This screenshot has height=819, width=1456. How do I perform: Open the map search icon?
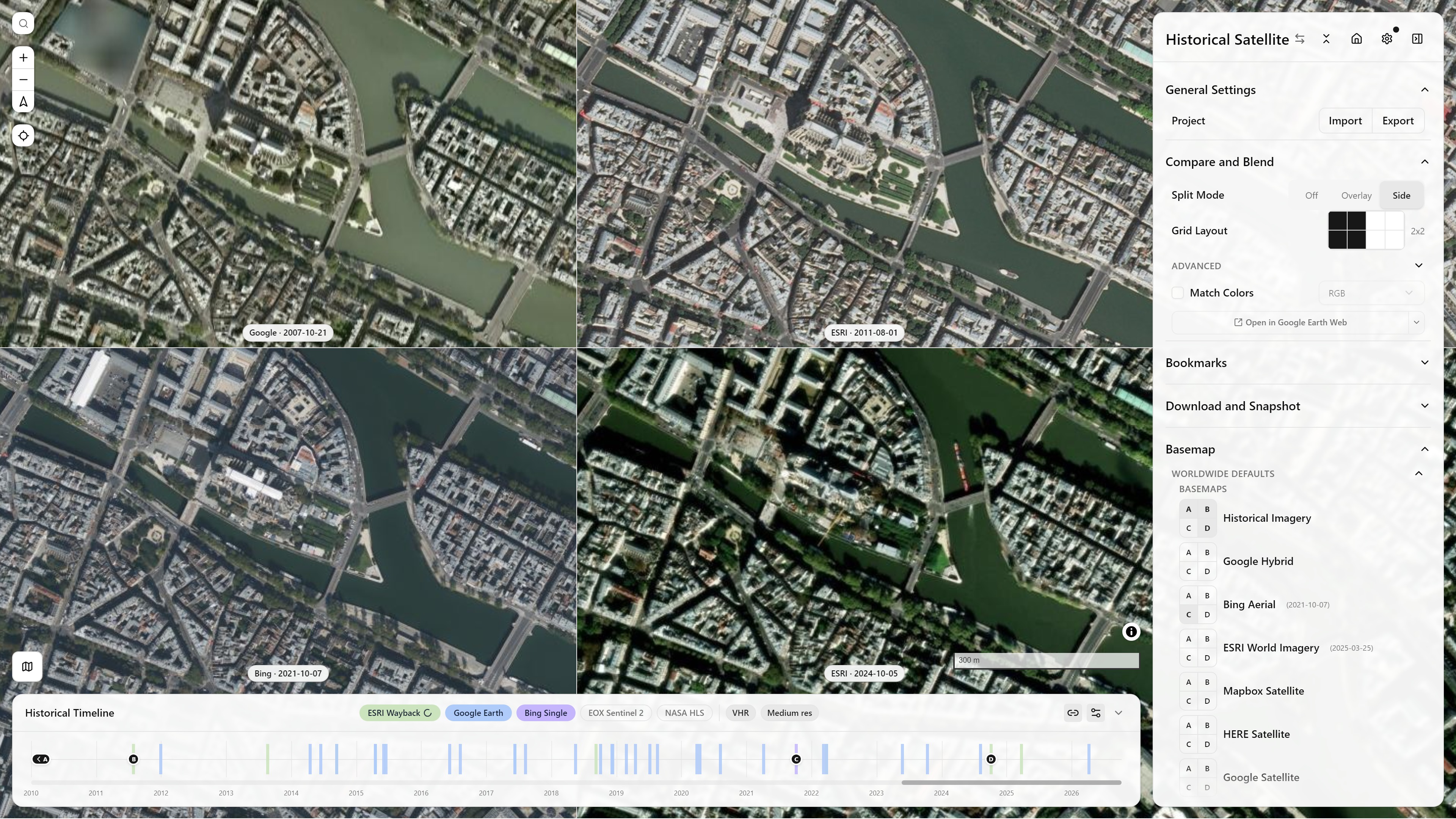(23, 23)
